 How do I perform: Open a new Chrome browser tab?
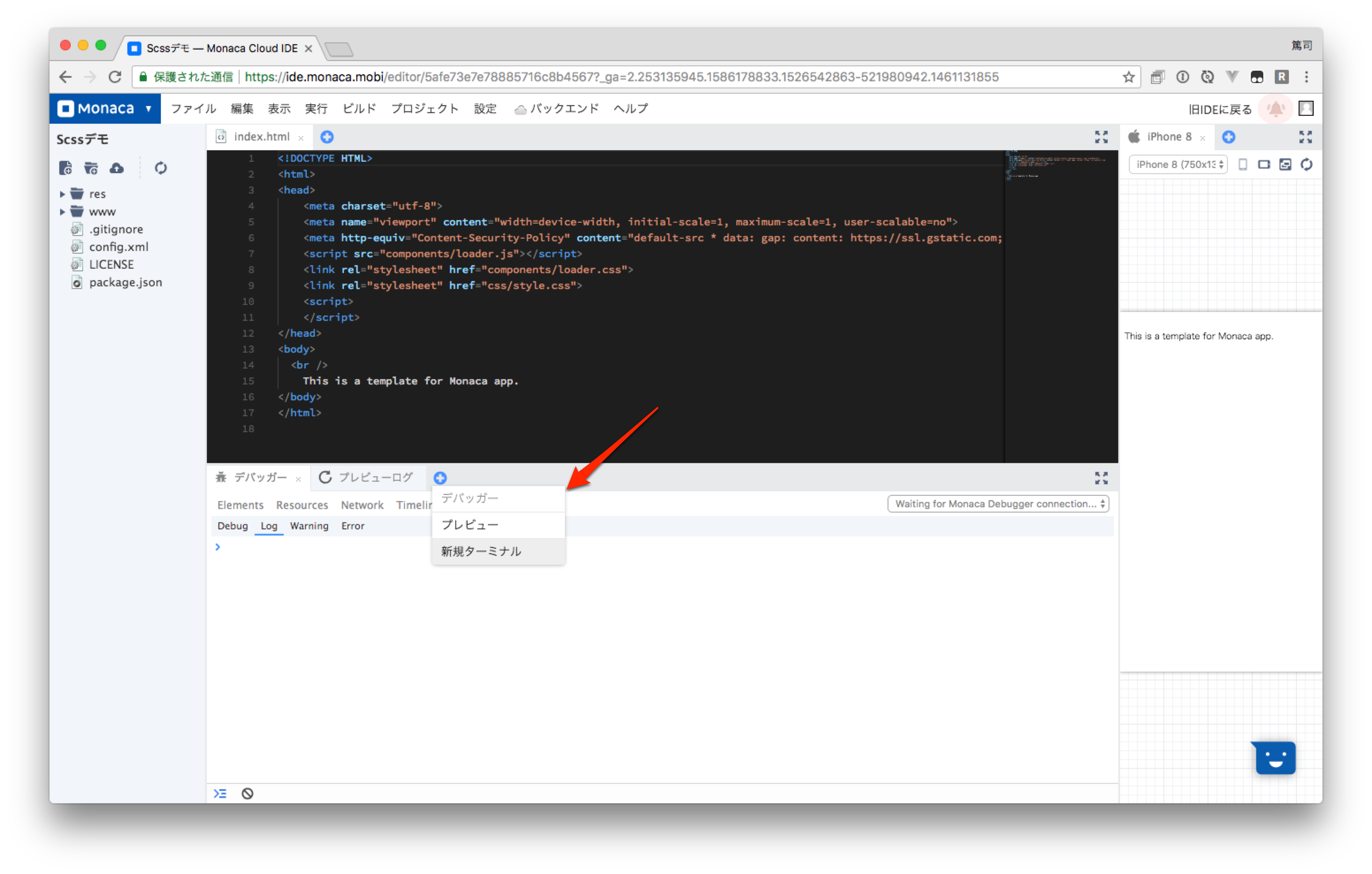click(339, 49)
